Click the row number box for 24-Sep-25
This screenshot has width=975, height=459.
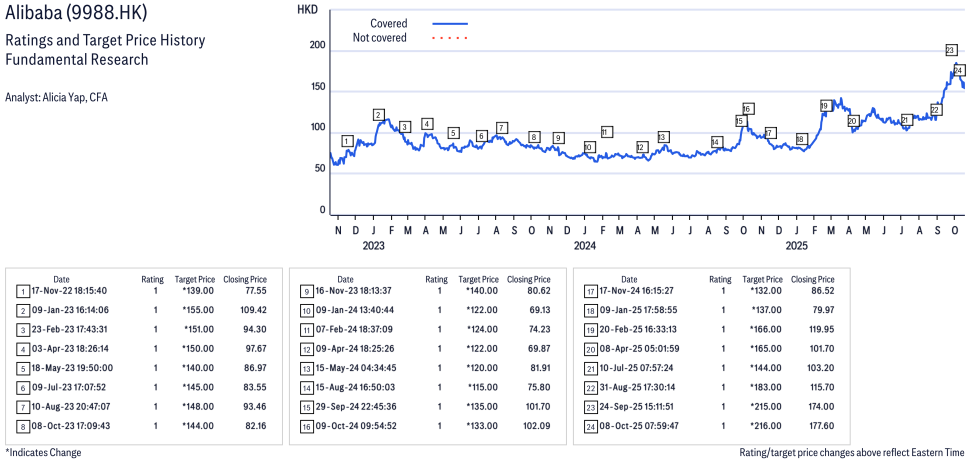pyautogui.click(x=591, y=405)
